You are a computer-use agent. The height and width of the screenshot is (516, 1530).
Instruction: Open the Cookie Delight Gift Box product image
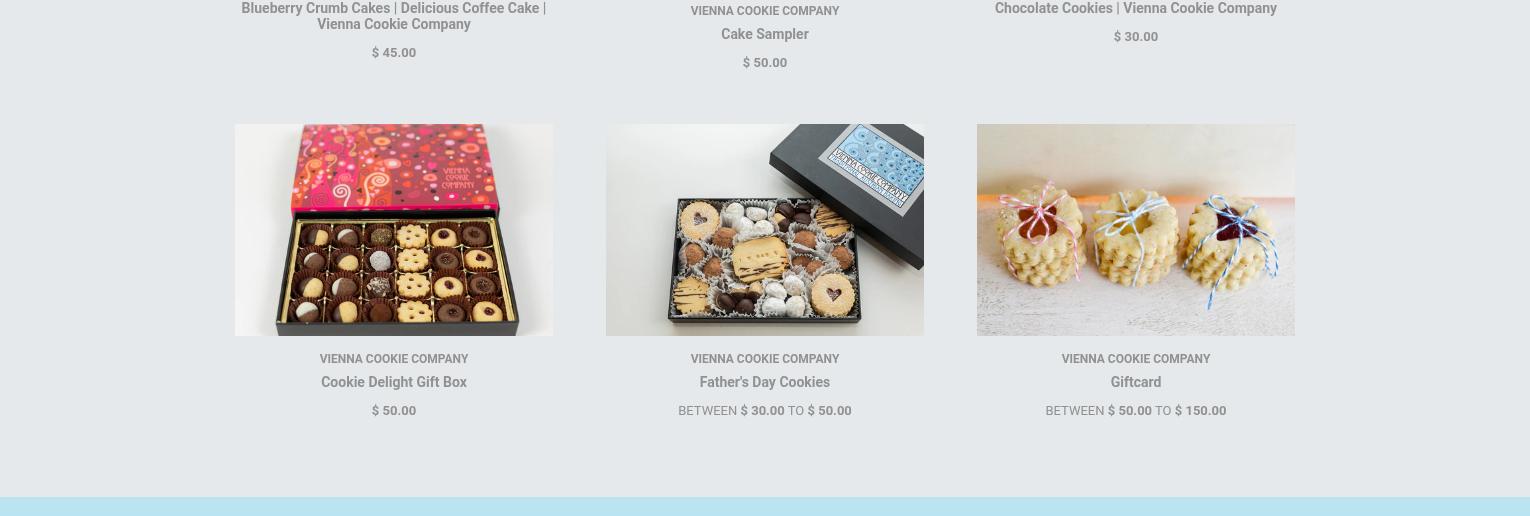pos(394,230)
